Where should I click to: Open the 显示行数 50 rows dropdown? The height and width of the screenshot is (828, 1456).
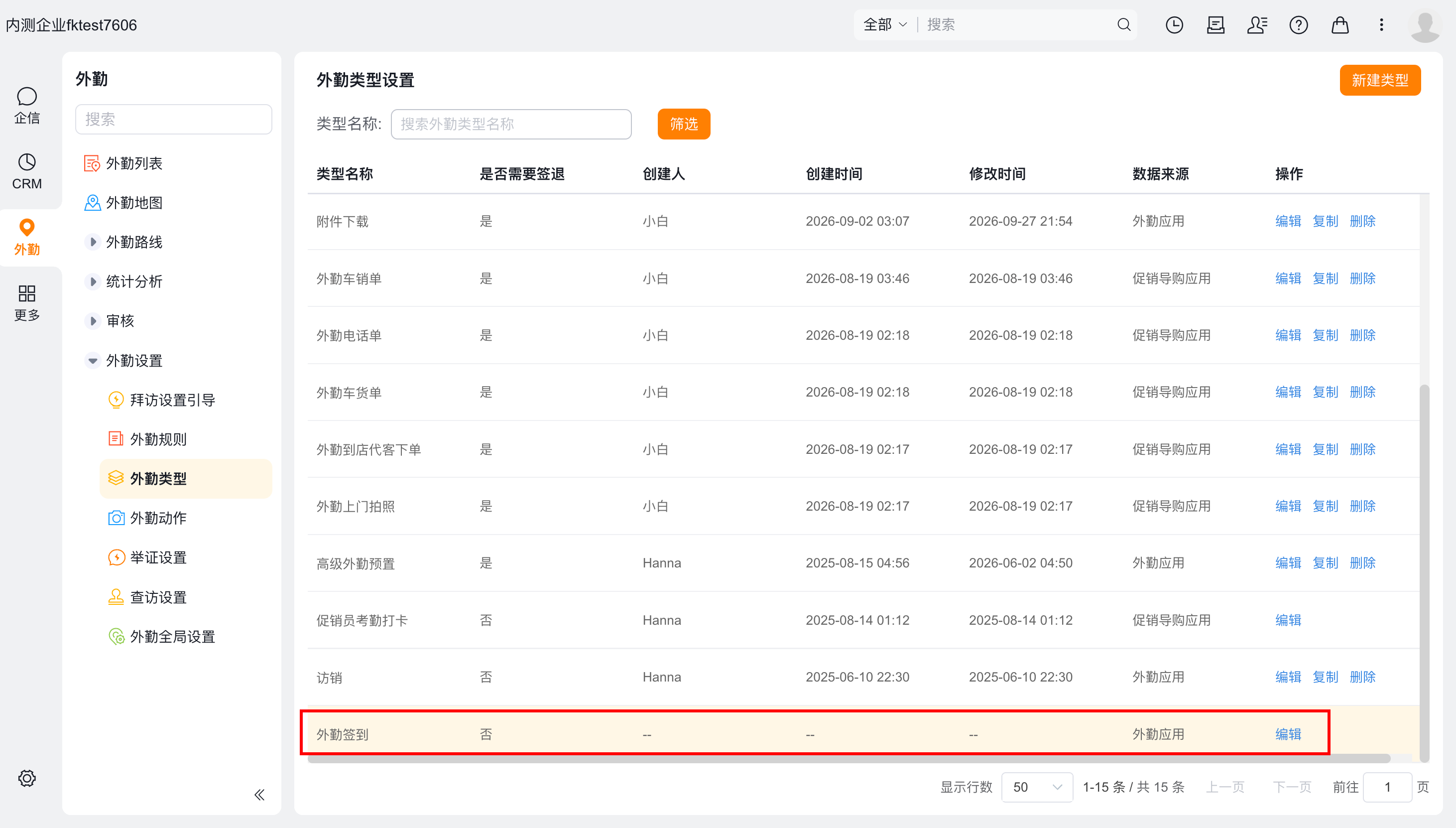(1037, 787)
